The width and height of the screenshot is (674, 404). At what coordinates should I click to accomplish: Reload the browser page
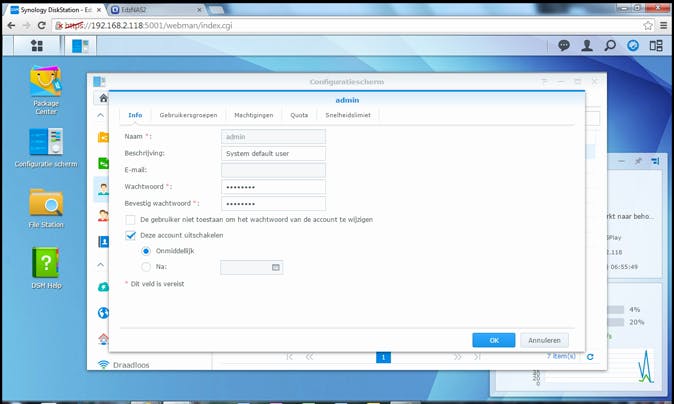[x=41, y=25]
